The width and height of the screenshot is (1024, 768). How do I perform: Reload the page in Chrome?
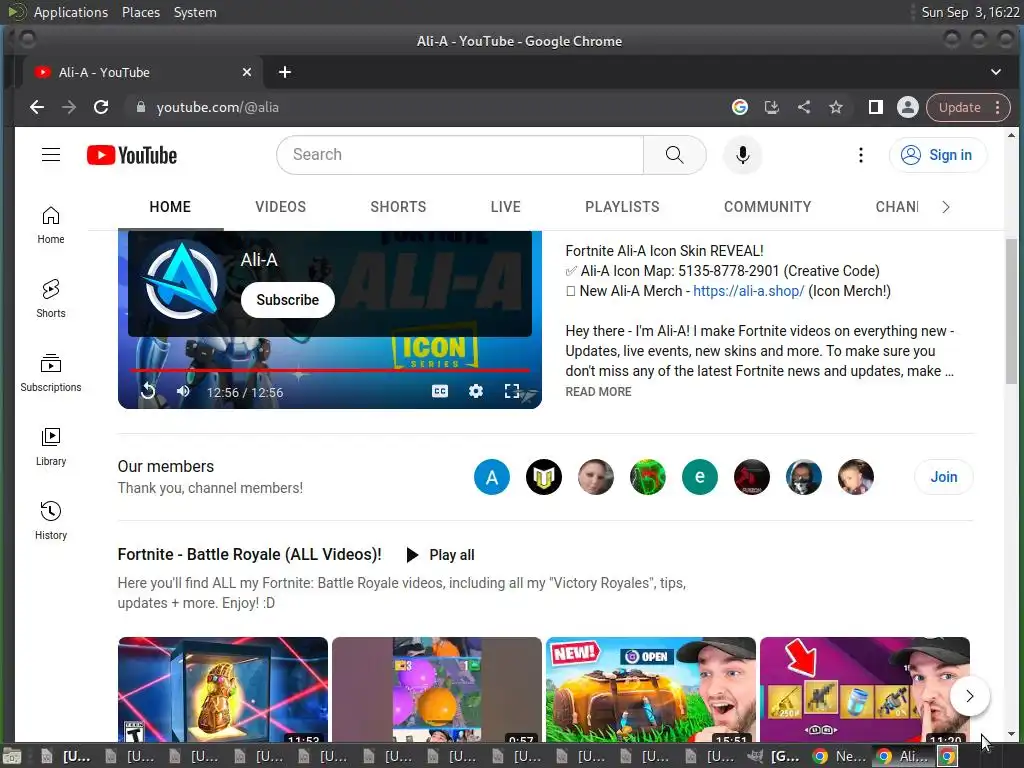click(101, 107)
